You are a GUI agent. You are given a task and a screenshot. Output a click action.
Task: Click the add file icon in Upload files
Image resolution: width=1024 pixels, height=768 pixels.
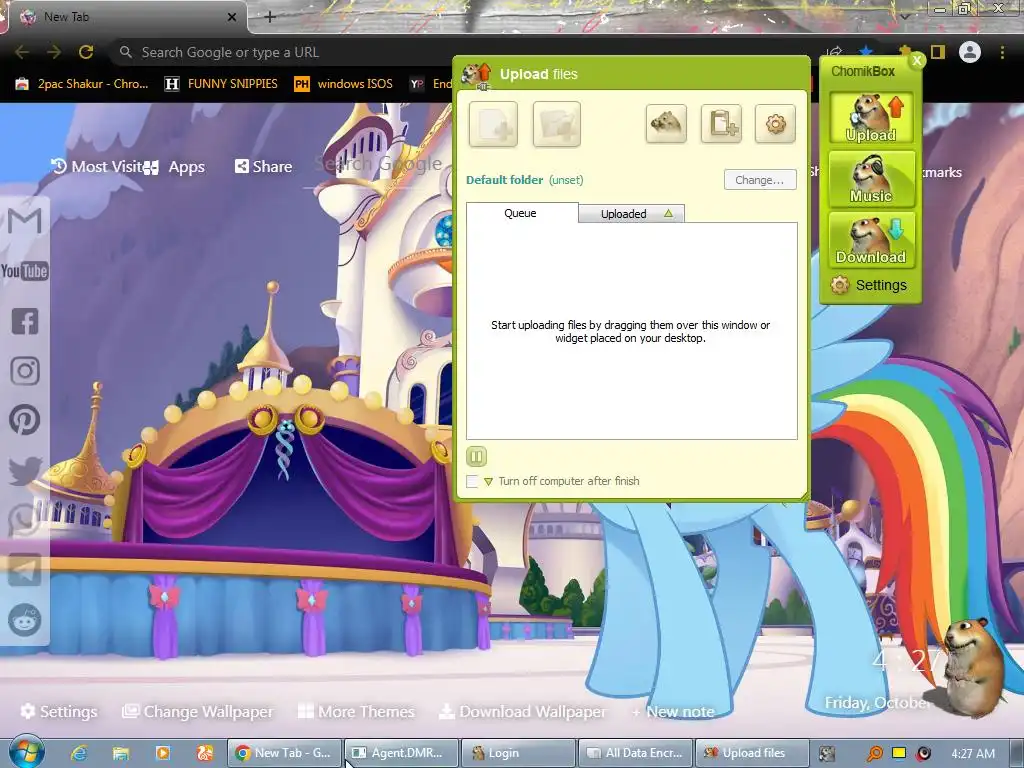click(493, 123)
